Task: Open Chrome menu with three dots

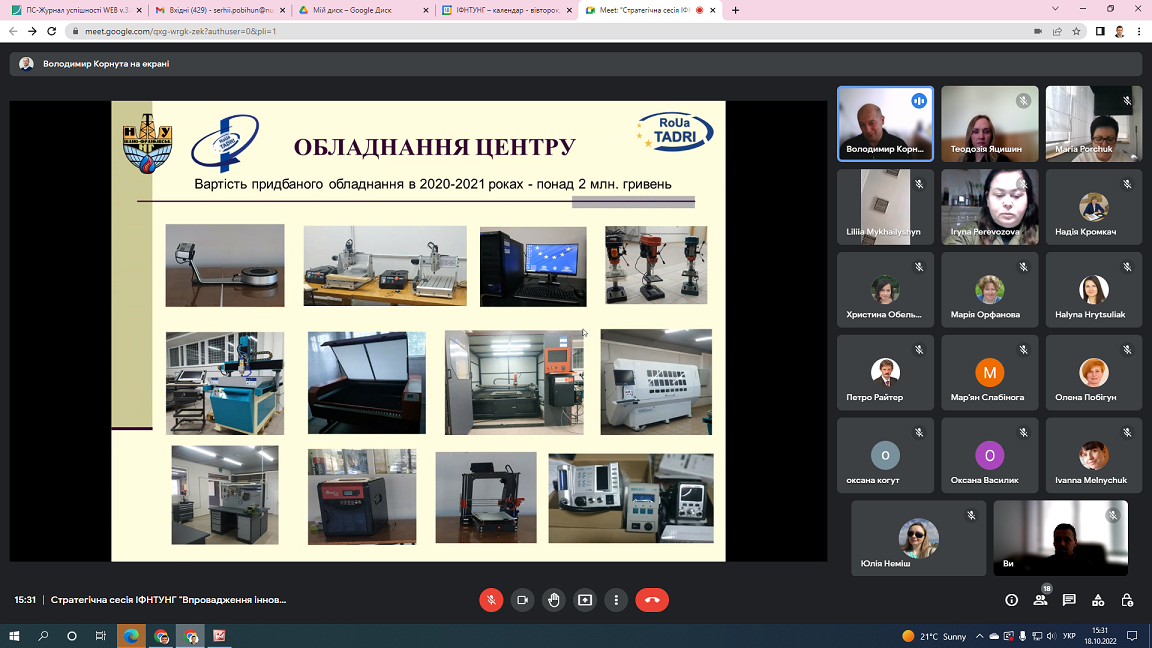Action: tap(1139, 31)
